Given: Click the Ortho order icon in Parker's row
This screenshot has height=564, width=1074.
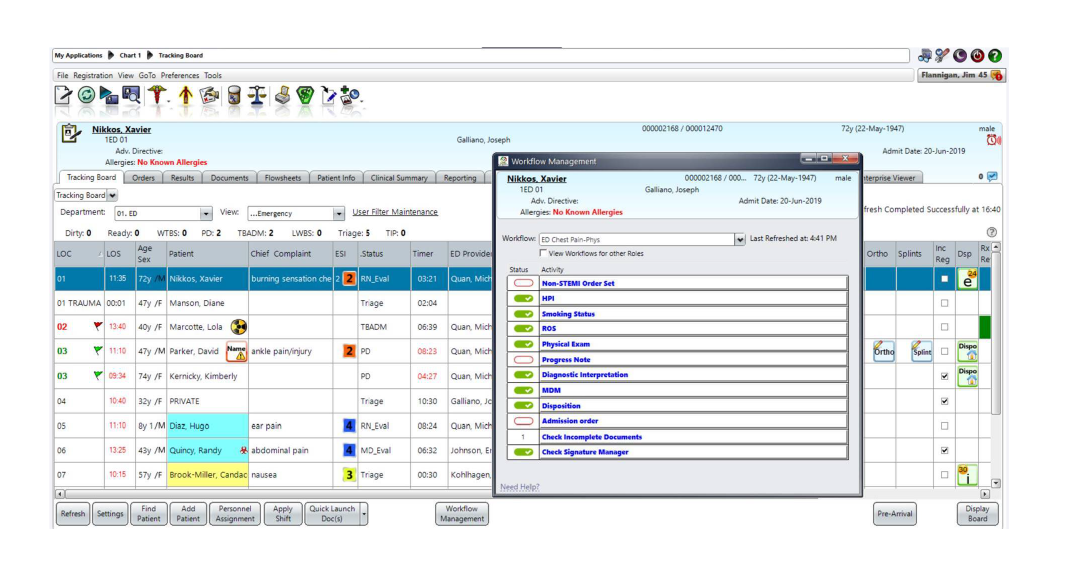Looking at the screenshot, I should click(883, 351).
